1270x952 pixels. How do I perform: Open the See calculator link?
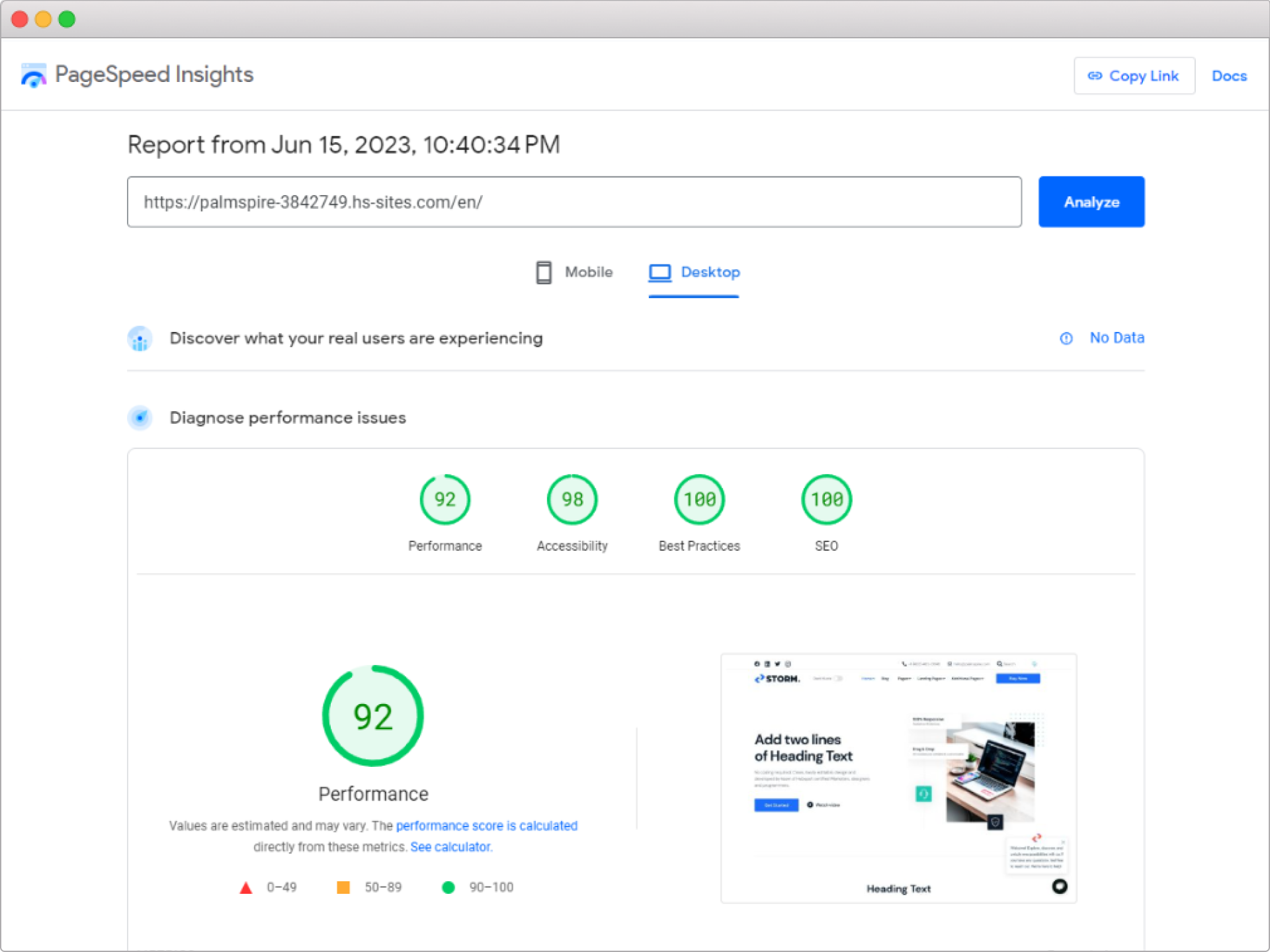click(450, 847)
